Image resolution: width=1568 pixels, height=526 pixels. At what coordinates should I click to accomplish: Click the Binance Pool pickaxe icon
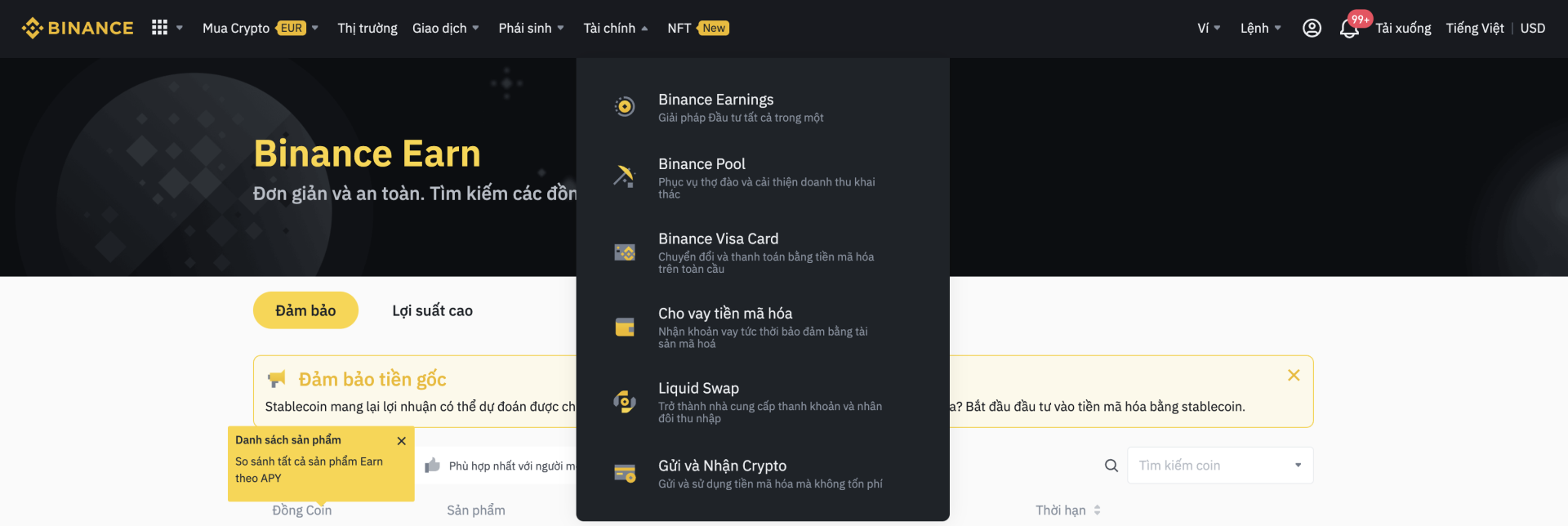(x=625, y=176)
